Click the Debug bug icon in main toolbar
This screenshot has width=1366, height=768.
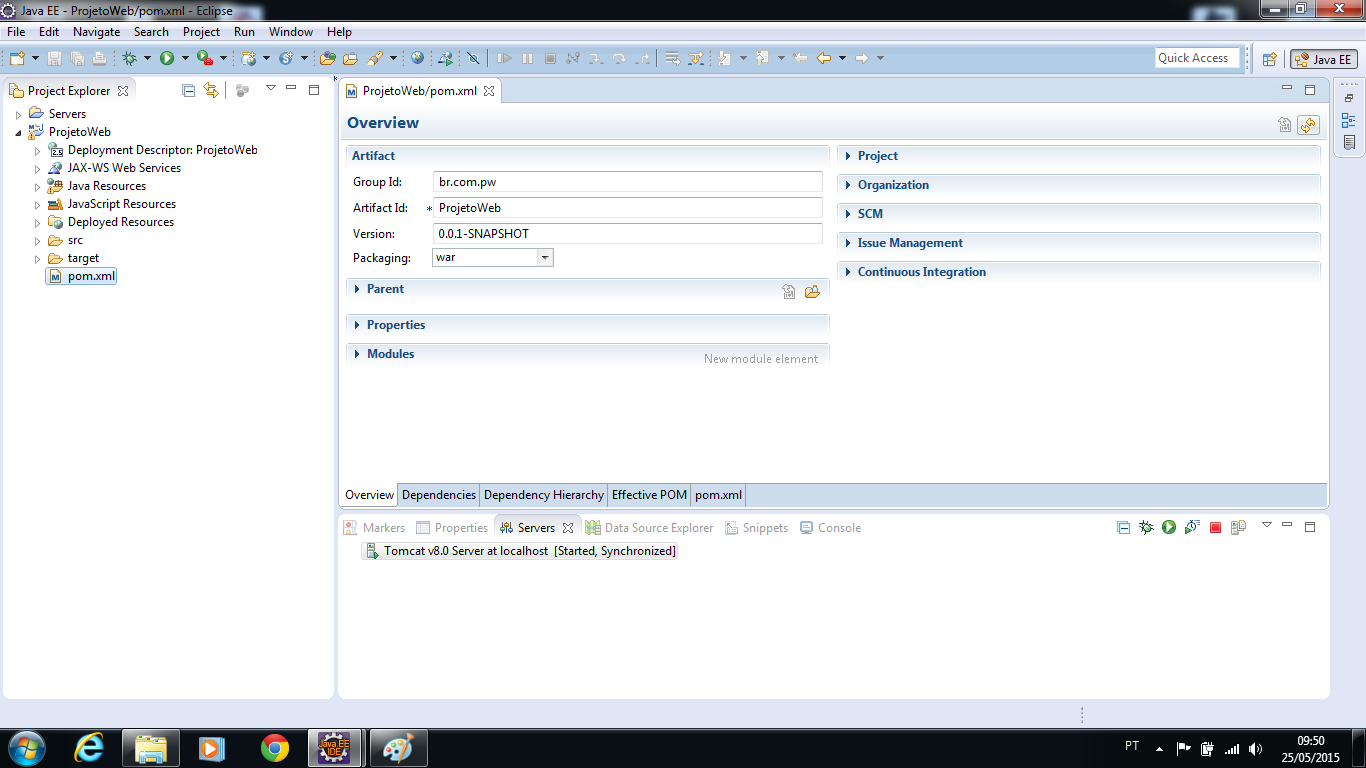click(129, 58)
